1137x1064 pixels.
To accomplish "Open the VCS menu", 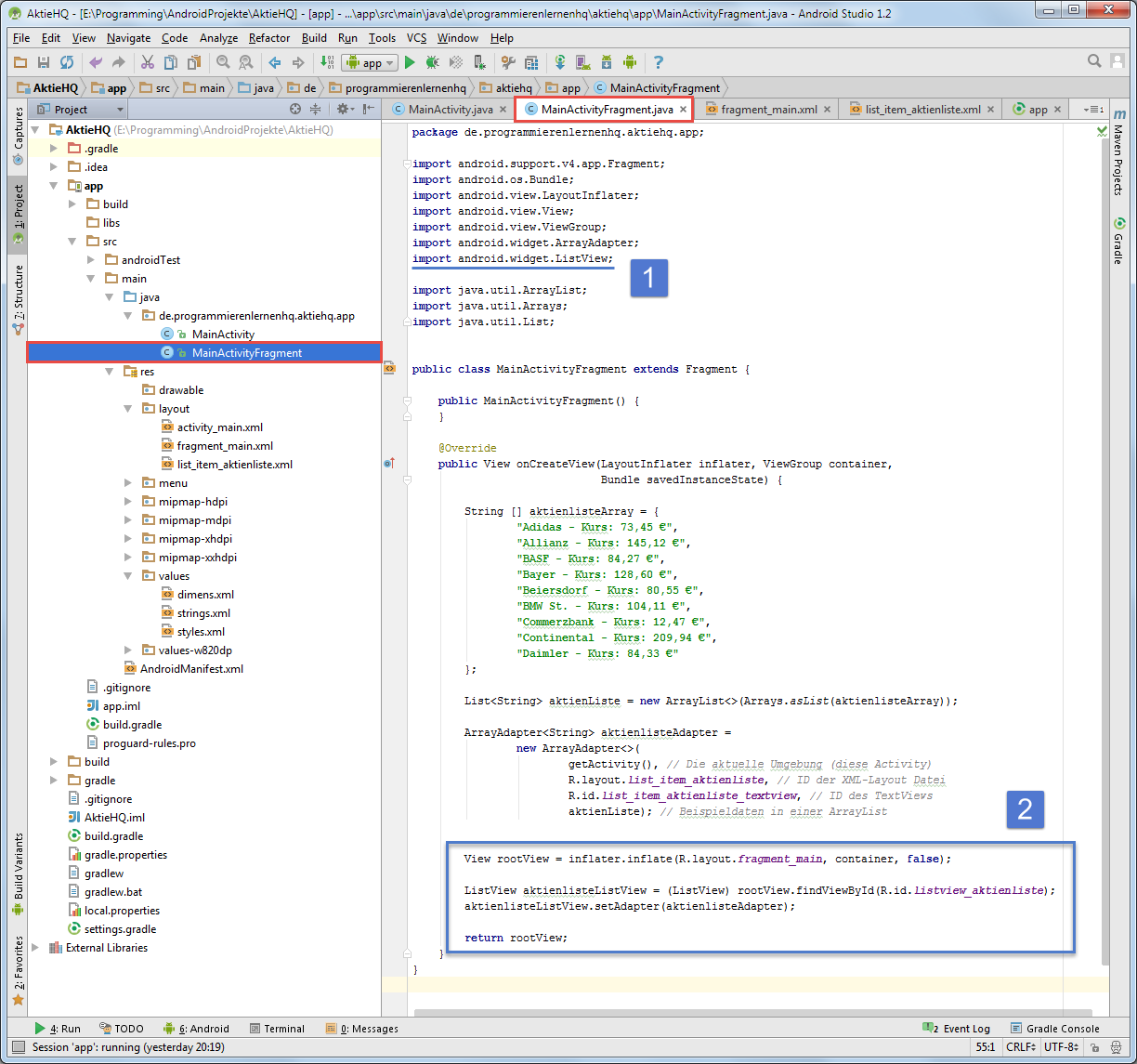I will pyautogui.click(x=416, y=38).
